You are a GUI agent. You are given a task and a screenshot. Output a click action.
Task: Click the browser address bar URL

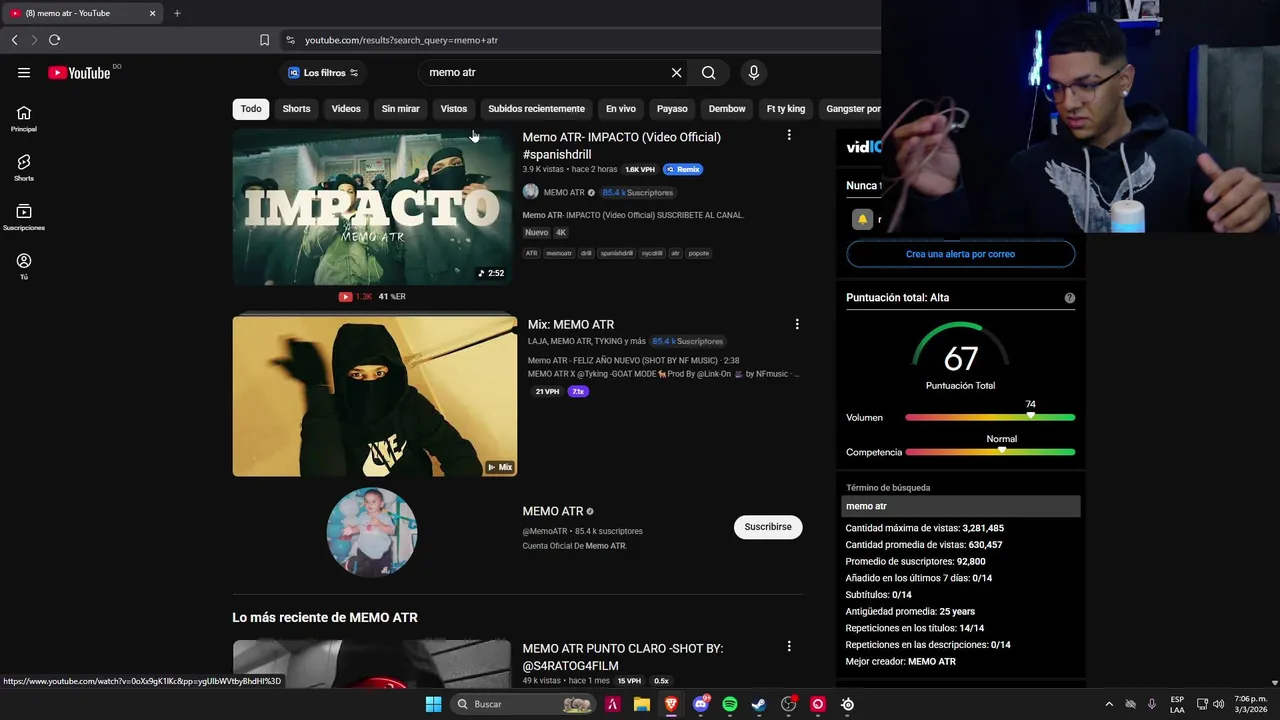pyautogui.click(x=401, y=40)
